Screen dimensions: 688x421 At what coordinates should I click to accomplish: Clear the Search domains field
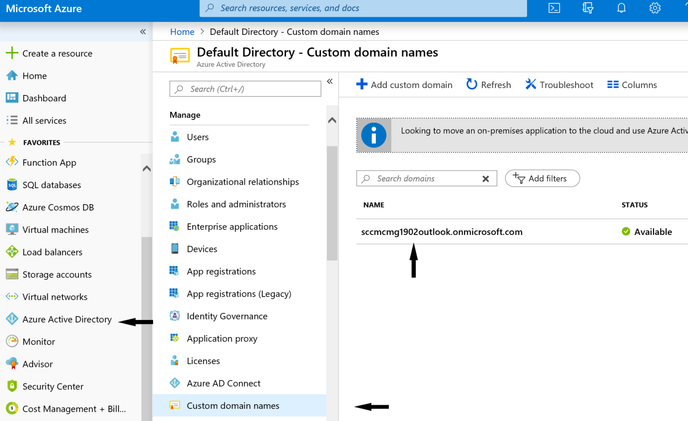coord(485,179)
